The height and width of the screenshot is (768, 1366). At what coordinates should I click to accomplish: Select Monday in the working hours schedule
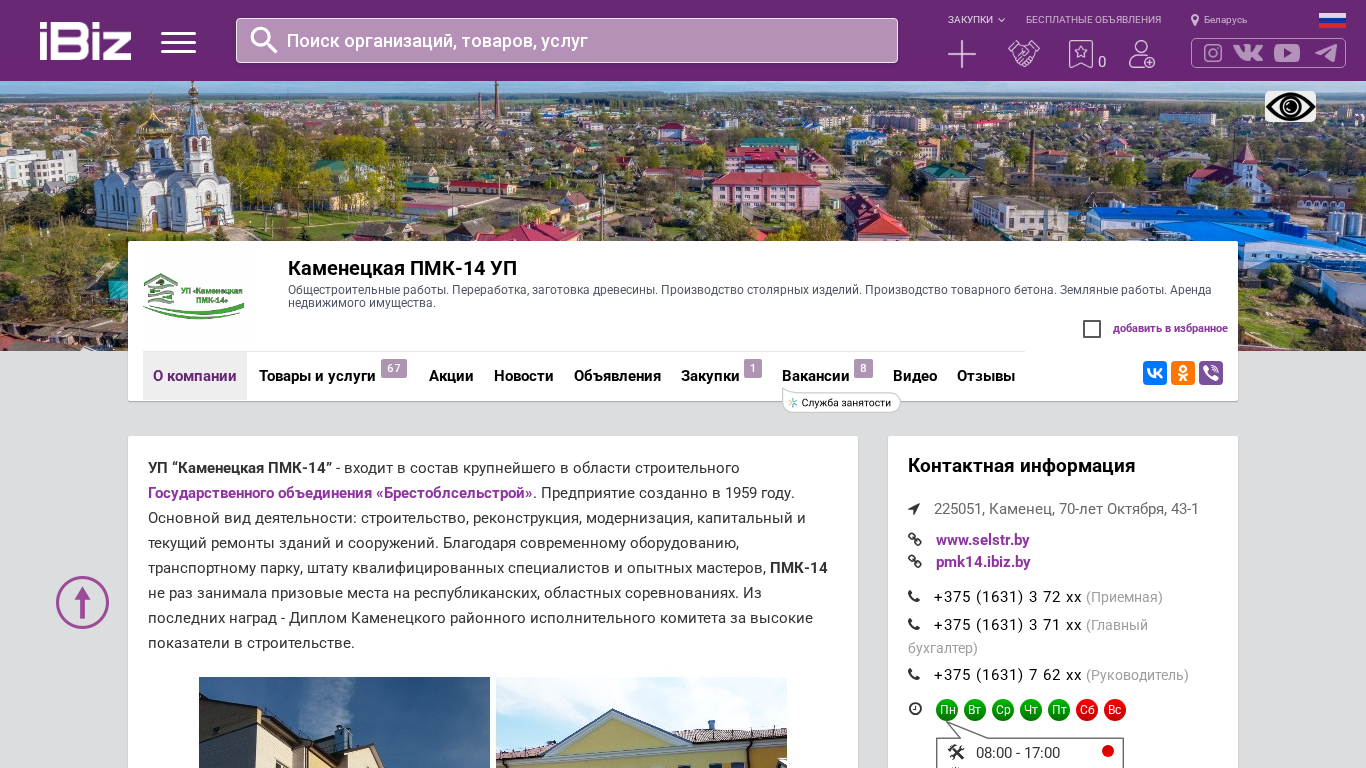point(946,710)
